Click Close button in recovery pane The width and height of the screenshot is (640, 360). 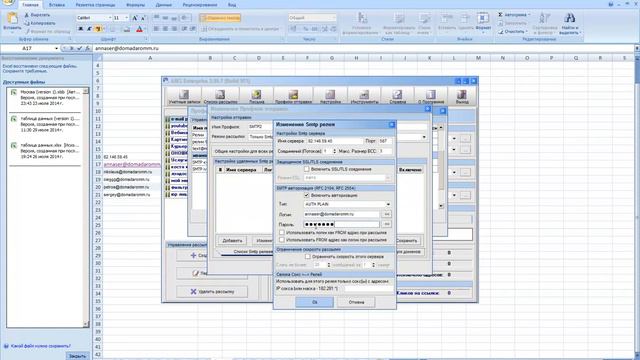77,356
